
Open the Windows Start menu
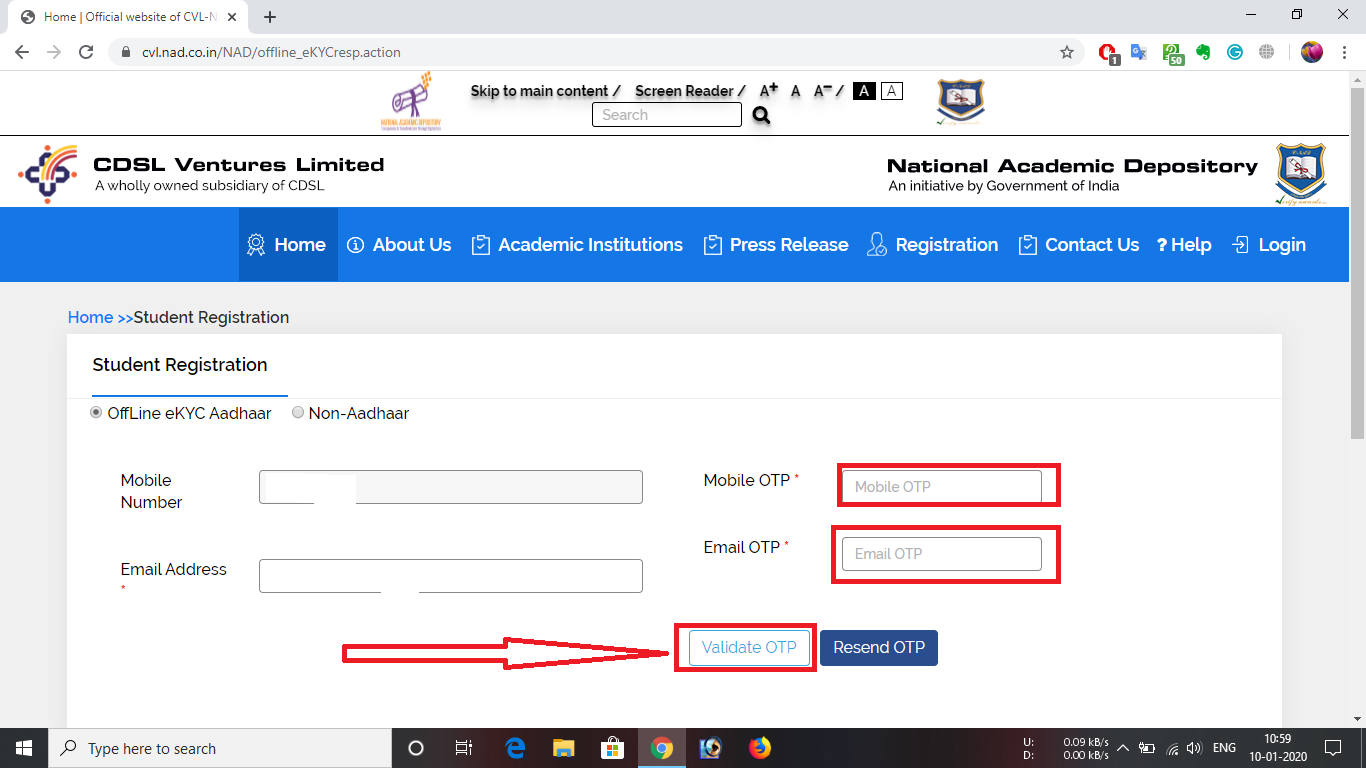click(x=24, y=748)
